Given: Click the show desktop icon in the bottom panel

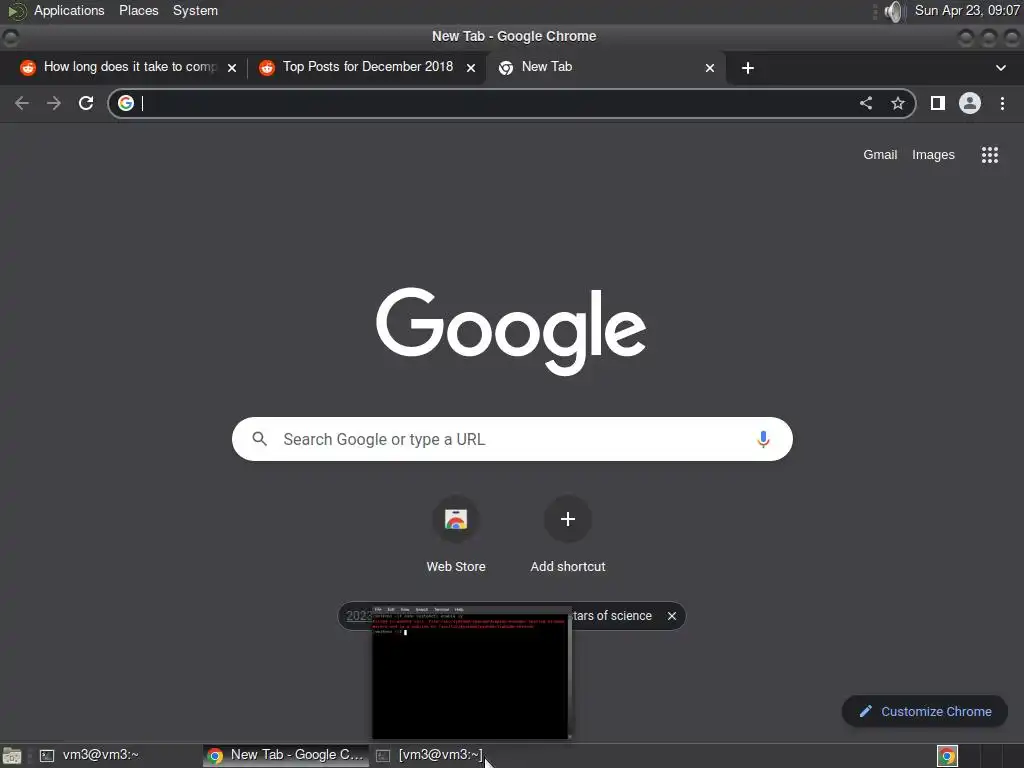Looking at the screenshot, I should [x=12, y=756].
